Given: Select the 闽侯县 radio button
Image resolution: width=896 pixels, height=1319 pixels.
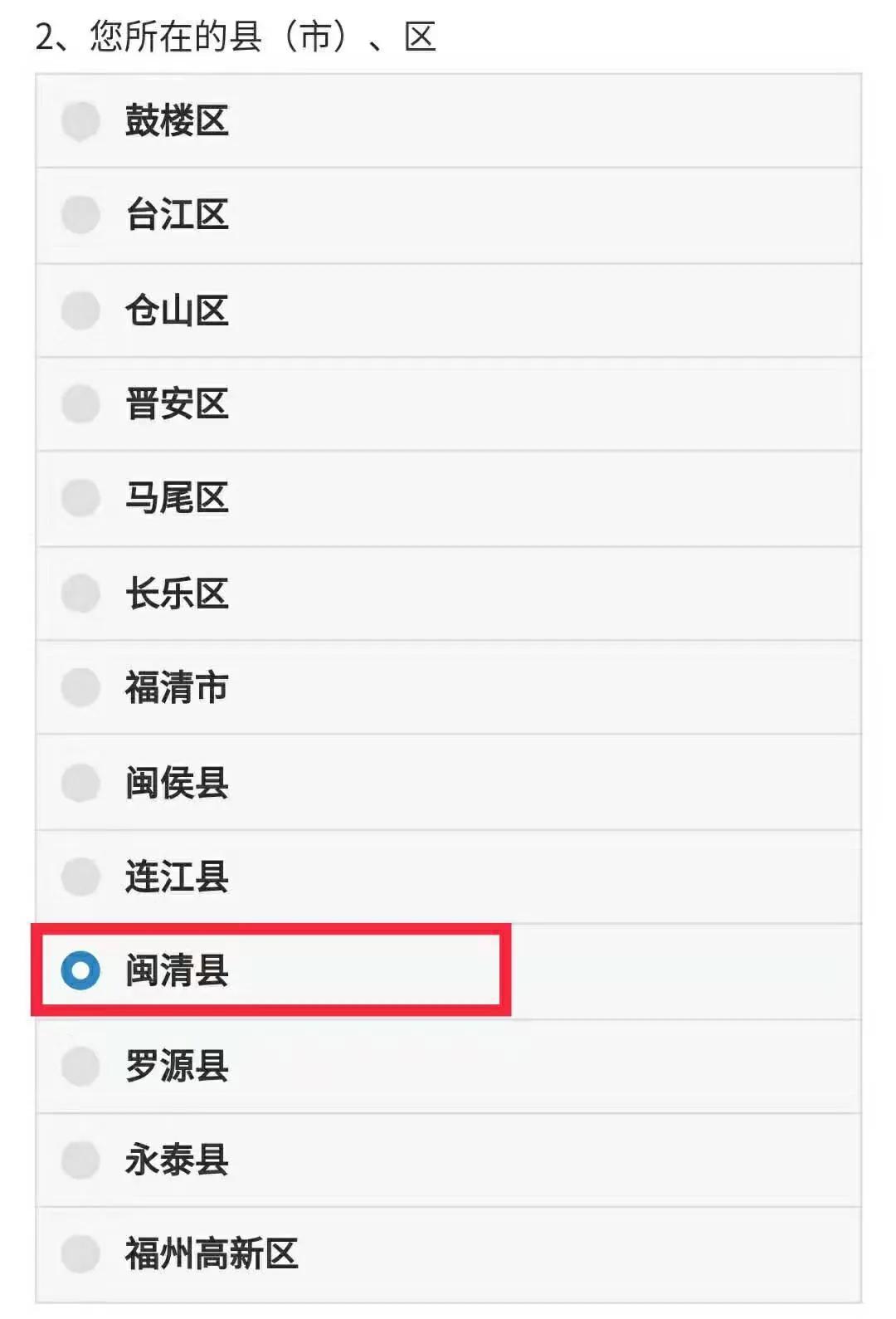Looking at the screenshot, I should click(80, 783).
